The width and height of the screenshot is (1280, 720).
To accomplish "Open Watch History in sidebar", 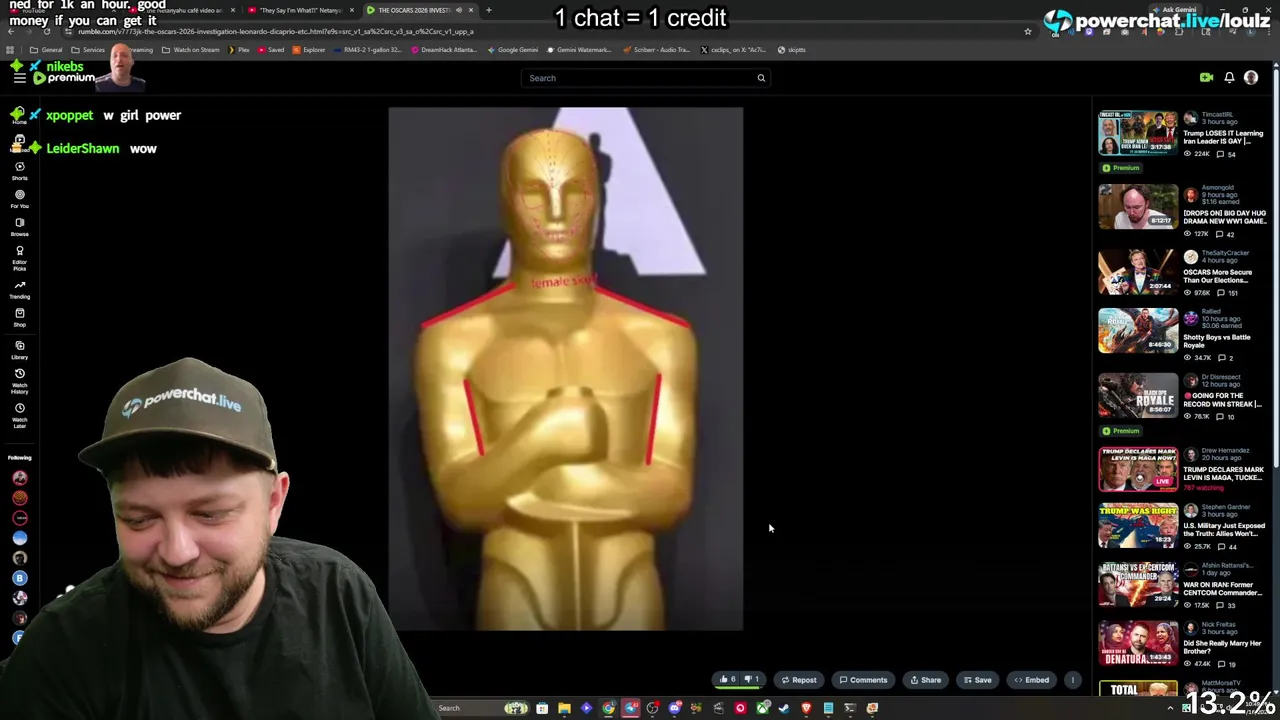I will pyautogui.click(x=19, y=381).
